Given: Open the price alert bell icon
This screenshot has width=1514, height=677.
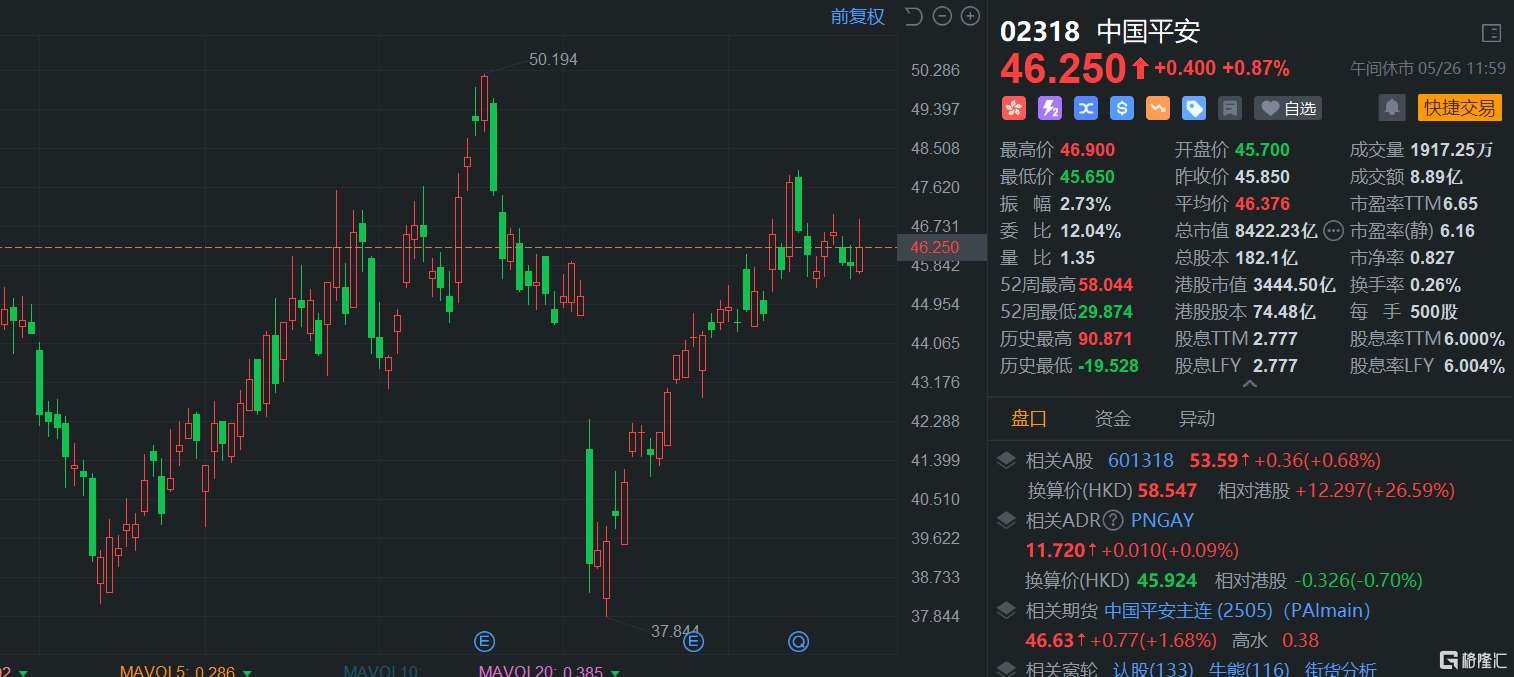Looking at the screenshot, I should coord(1392,108).
